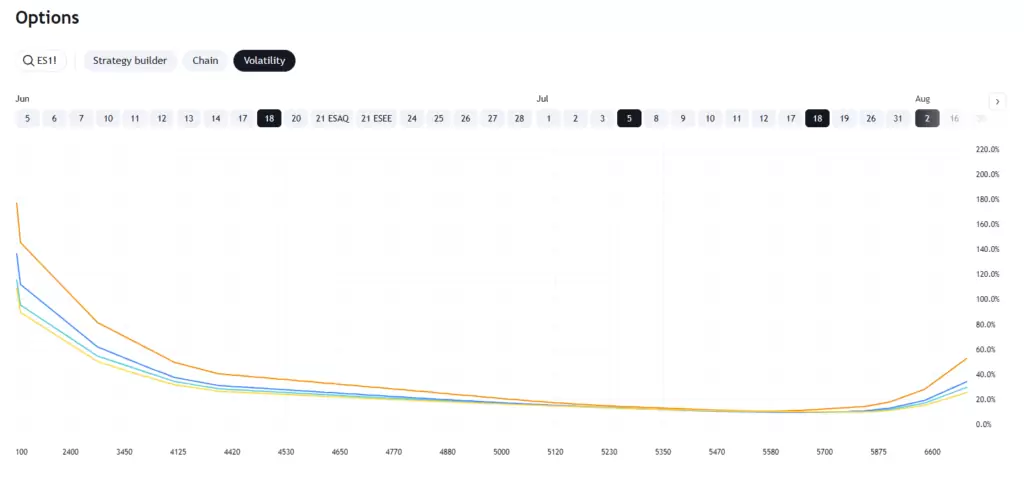Enable the 21 ESEE expiry
1024x484 pixels.
click(x=378, y=118)
